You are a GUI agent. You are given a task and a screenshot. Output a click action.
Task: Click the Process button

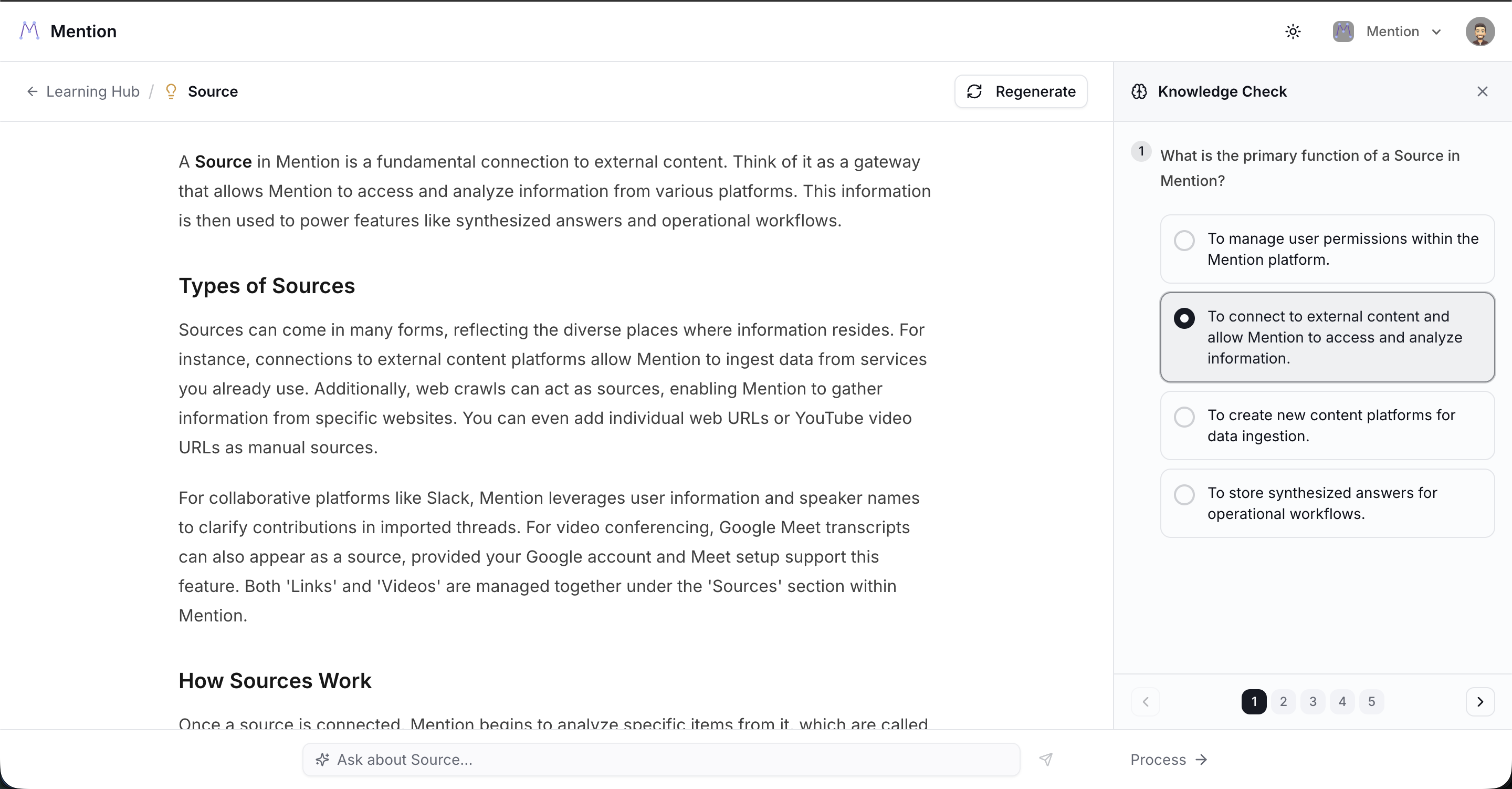(x=1169, y=760)
